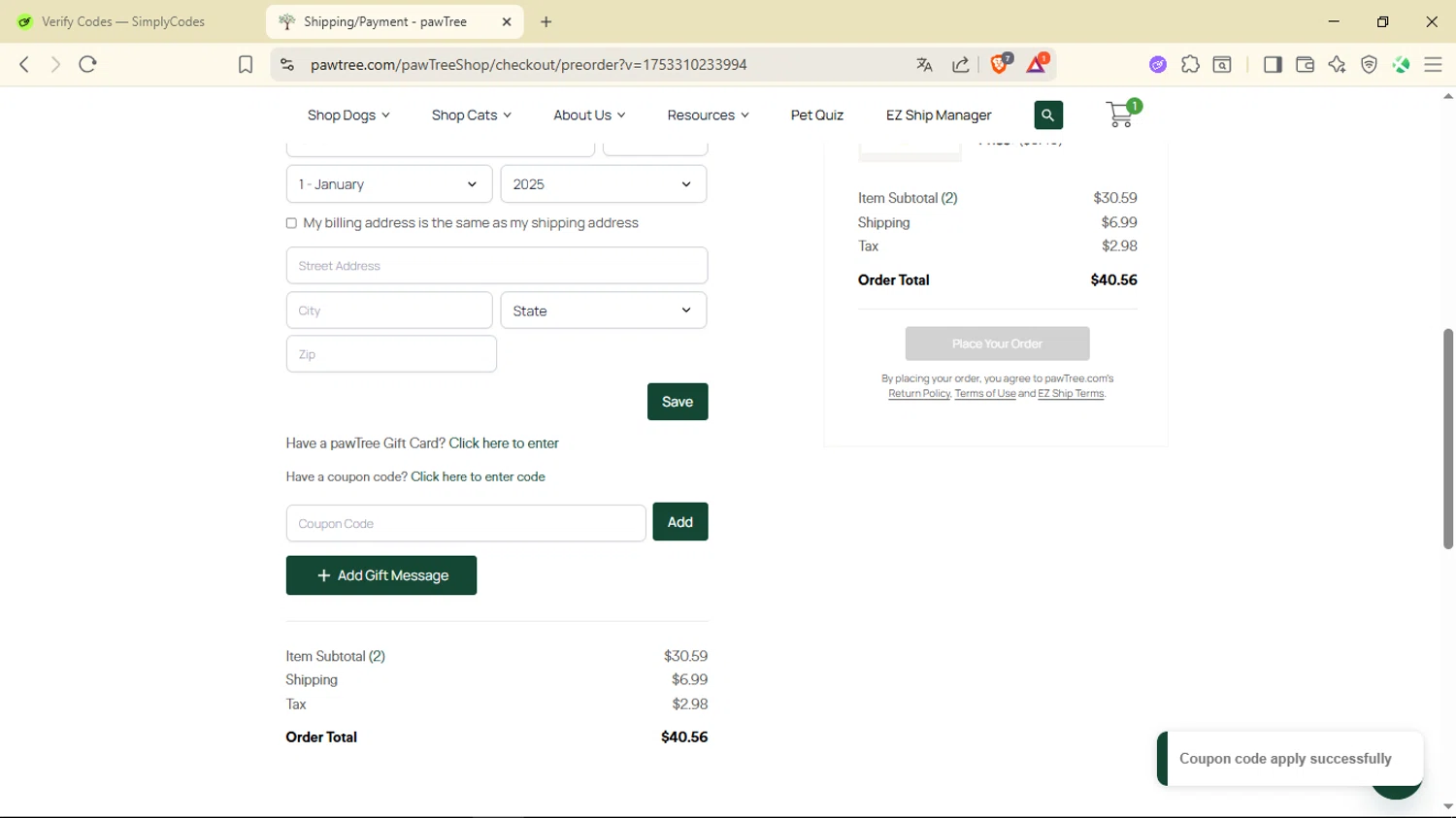Open the expiration year dropdown showing 2025
This screenshot has width=1456, height=818.
click(604, 184)
